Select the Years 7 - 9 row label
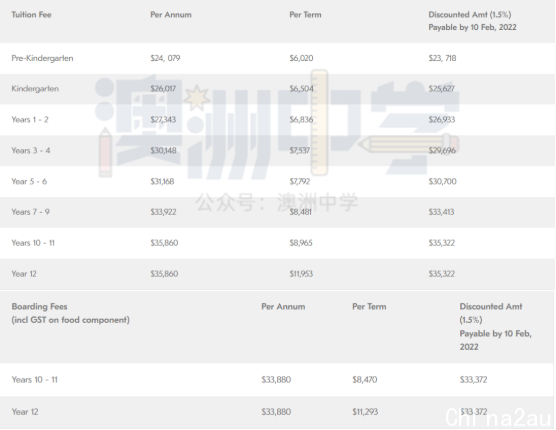The image size is (556, 430). pos(30,212)
